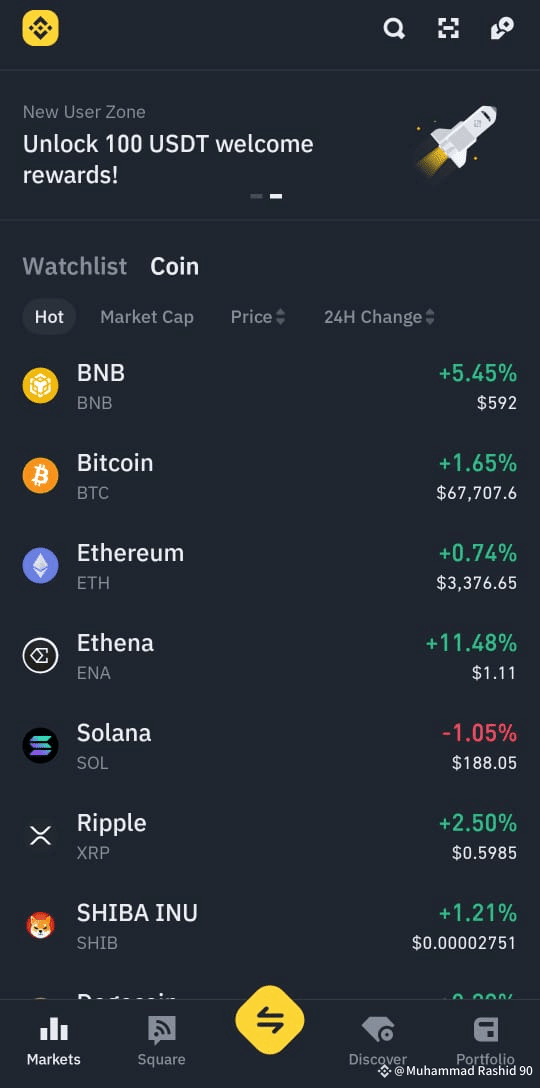Select the Hot filter chip
The width and height of the screenshot is (540, 1088).
49,317
